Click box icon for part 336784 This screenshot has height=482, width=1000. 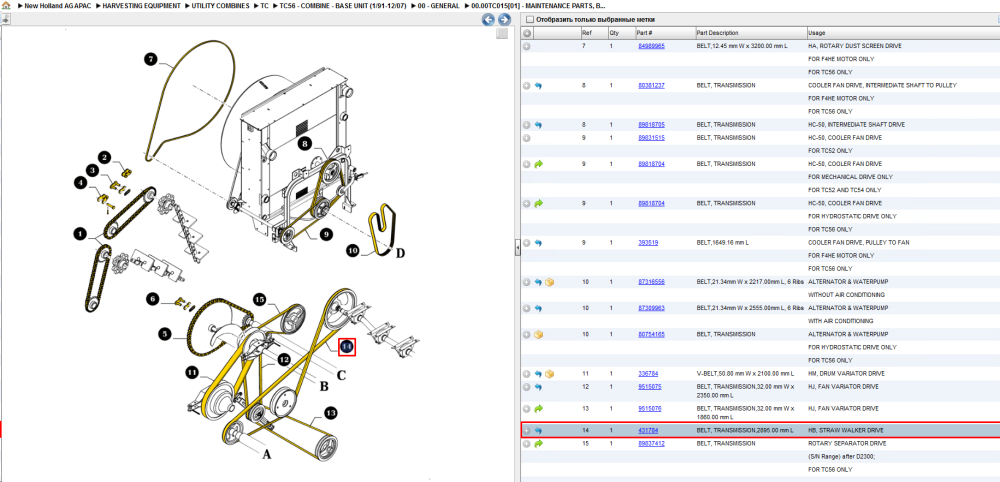[549, 374]
